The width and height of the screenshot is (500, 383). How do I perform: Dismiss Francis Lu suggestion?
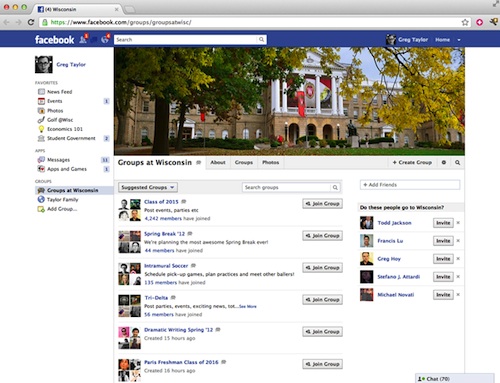458,241
